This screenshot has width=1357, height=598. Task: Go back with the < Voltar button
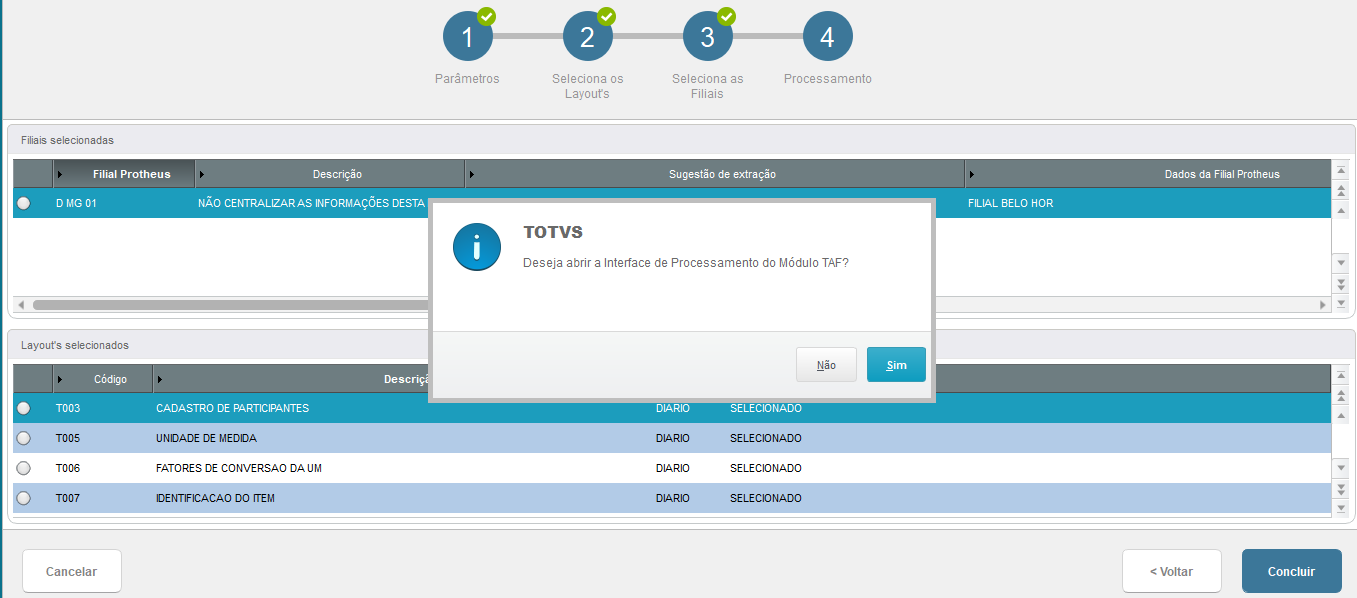click(x=1171, y=571)
